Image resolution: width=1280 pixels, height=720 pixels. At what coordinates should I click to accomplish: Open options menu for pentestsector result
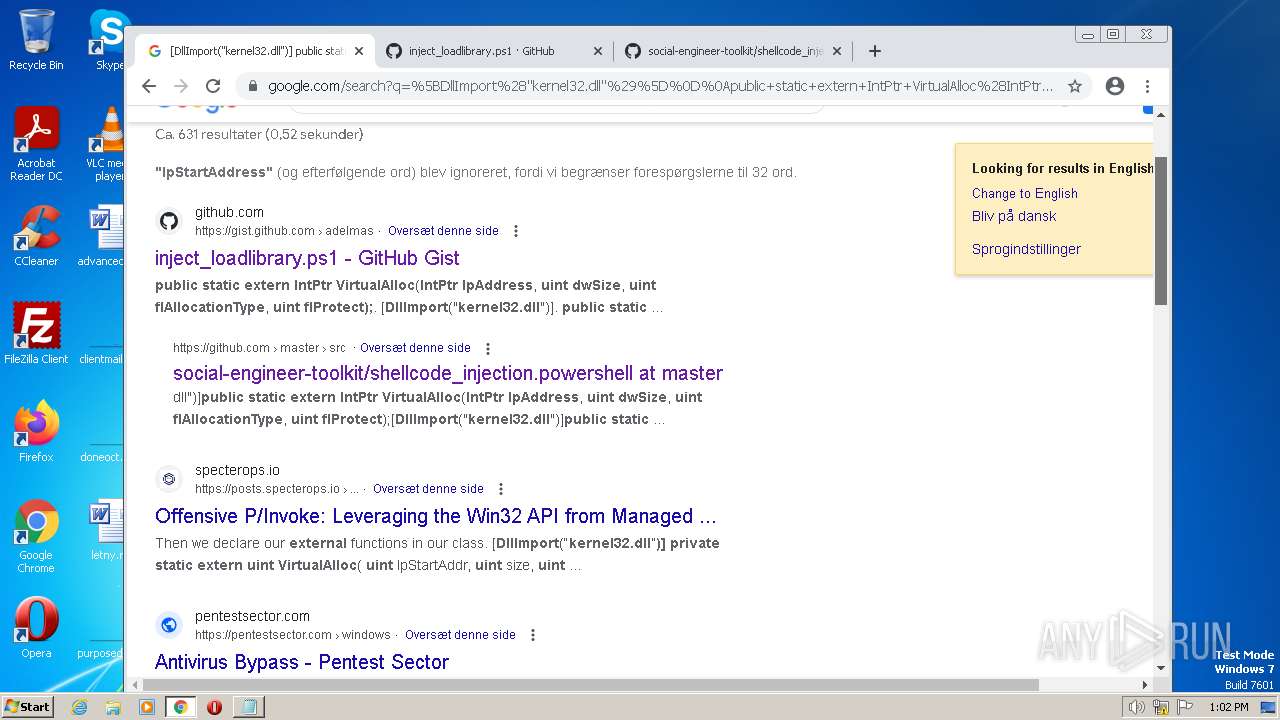pos(533,635)
